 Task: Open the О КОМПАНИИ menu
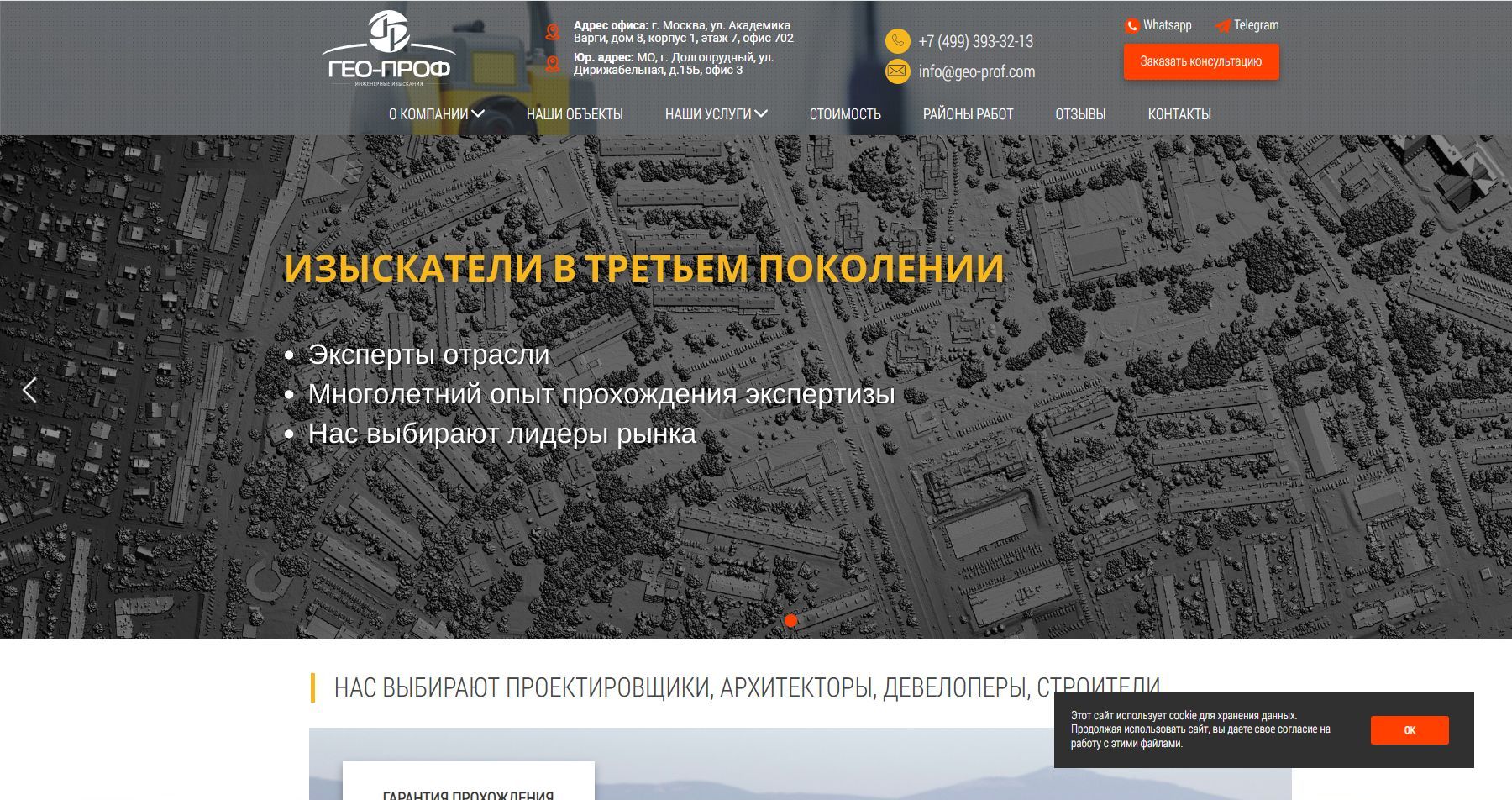[428, 114]
